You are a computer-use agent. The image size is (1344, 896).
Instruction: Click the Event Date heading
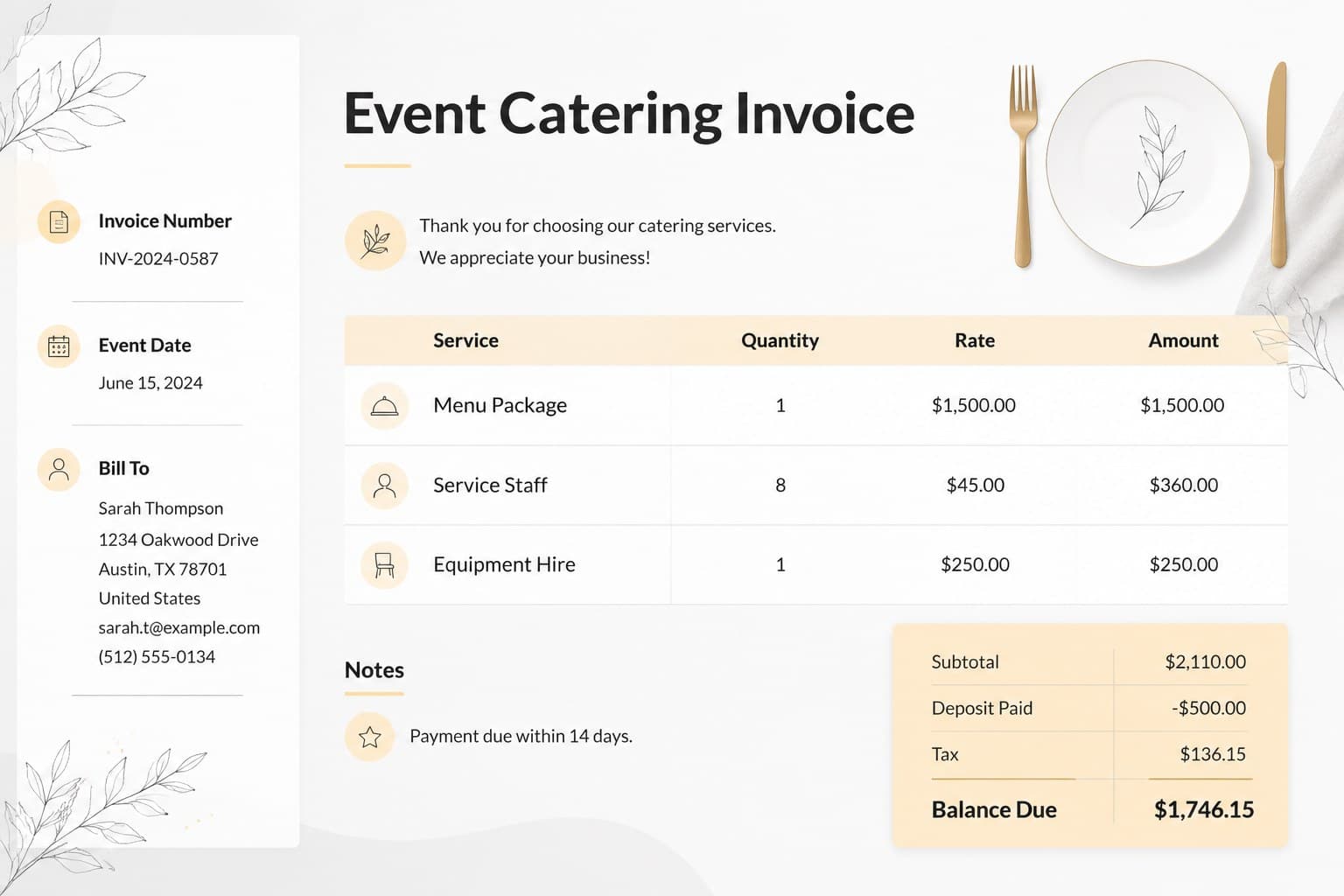click(144, 345)
